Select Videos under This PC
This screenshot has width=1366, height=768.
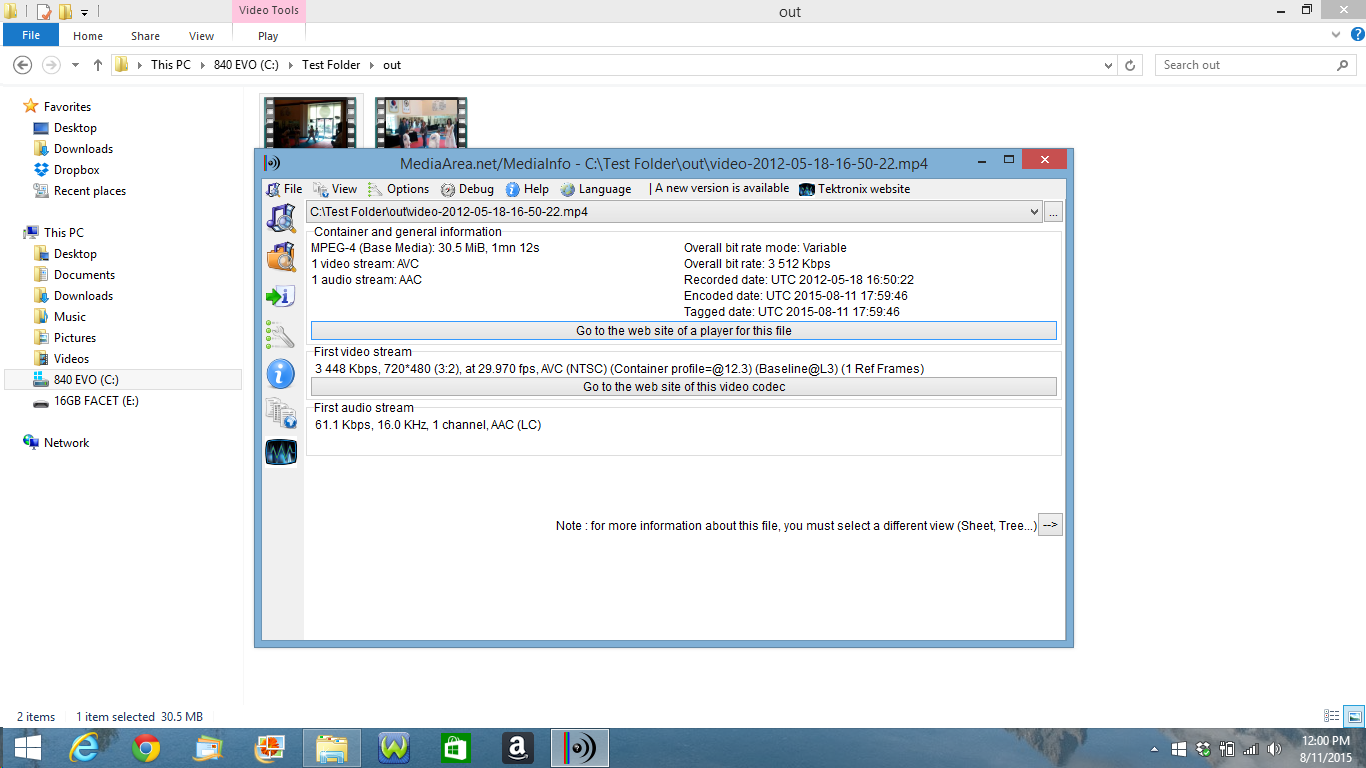tap(72, 359)
